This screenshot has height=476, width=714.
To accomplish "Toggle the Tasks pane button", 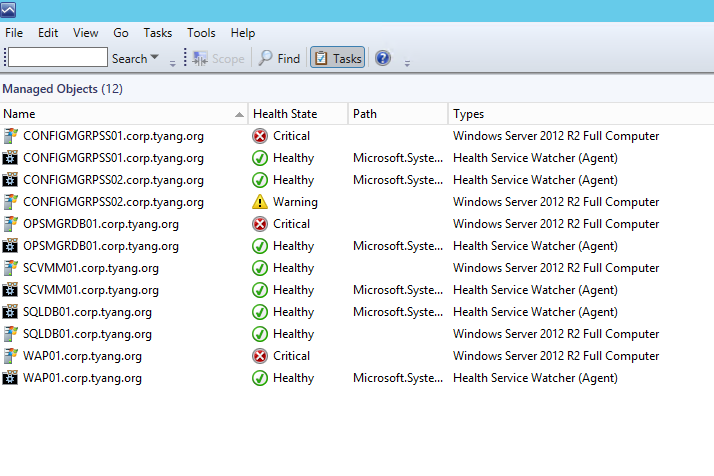I will 337,58.
